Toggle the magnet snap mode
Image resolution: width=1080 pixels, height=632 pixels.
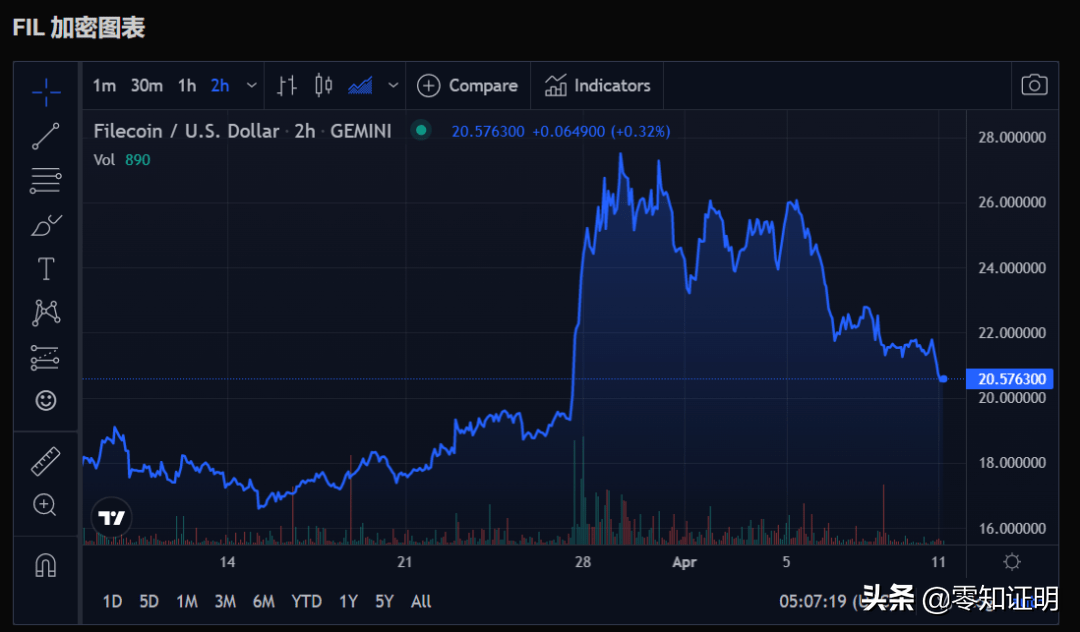[x=45, y=565]
